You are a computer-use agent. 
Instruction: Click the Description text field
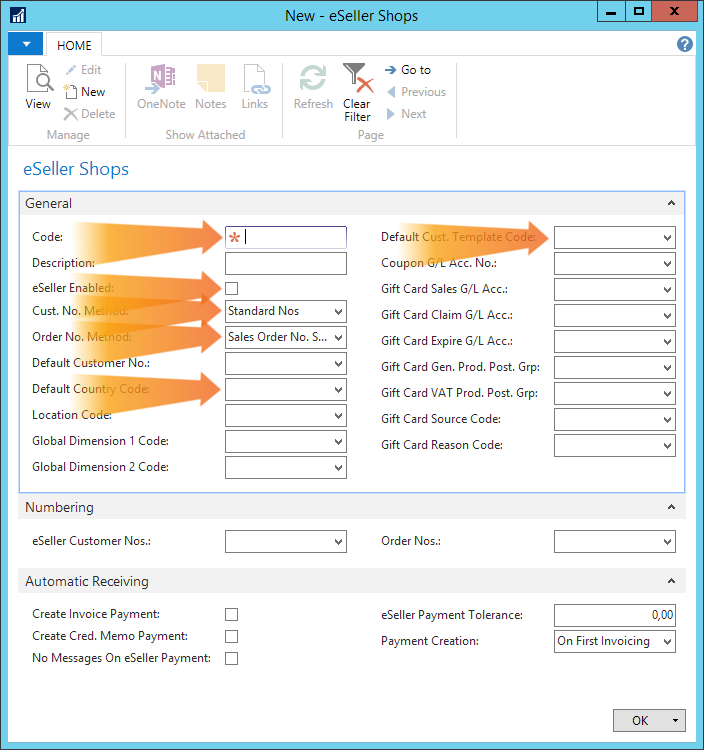(x=286, y=264)
